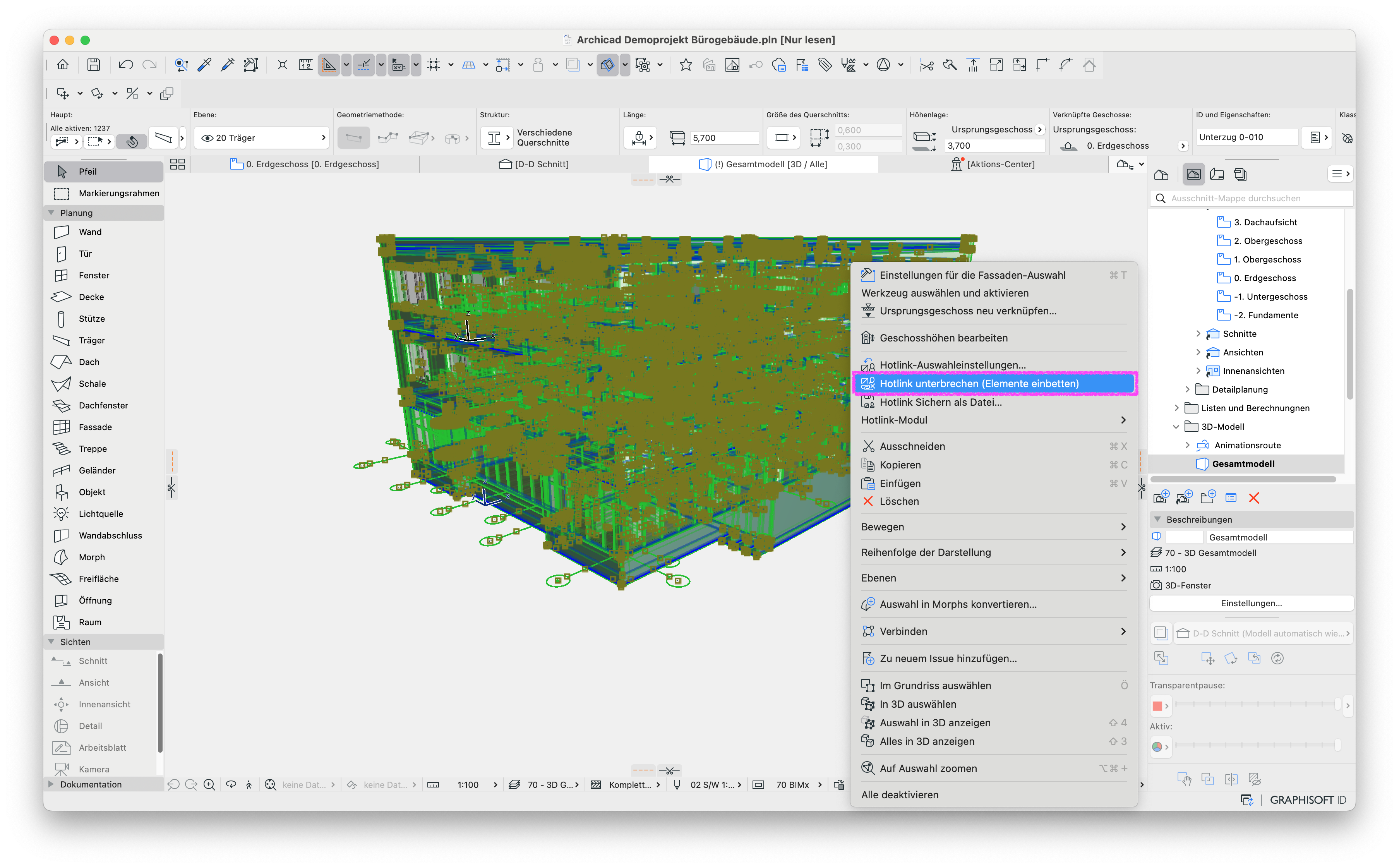Select the Lichtquelle tool
This screenshot has height=868, width=1399.
pos(104,514)
